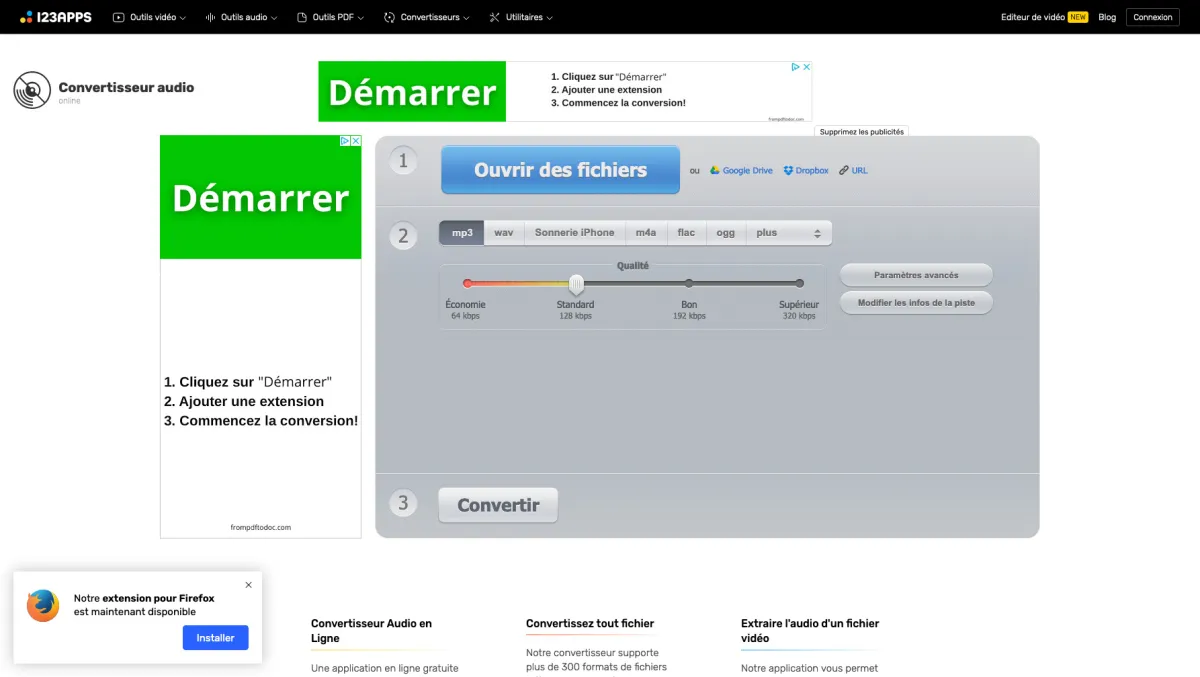Set quality to Bon 192 kbps point
Image resolution: width=1200 pixels, height=677 pixels.
[689, 284]
